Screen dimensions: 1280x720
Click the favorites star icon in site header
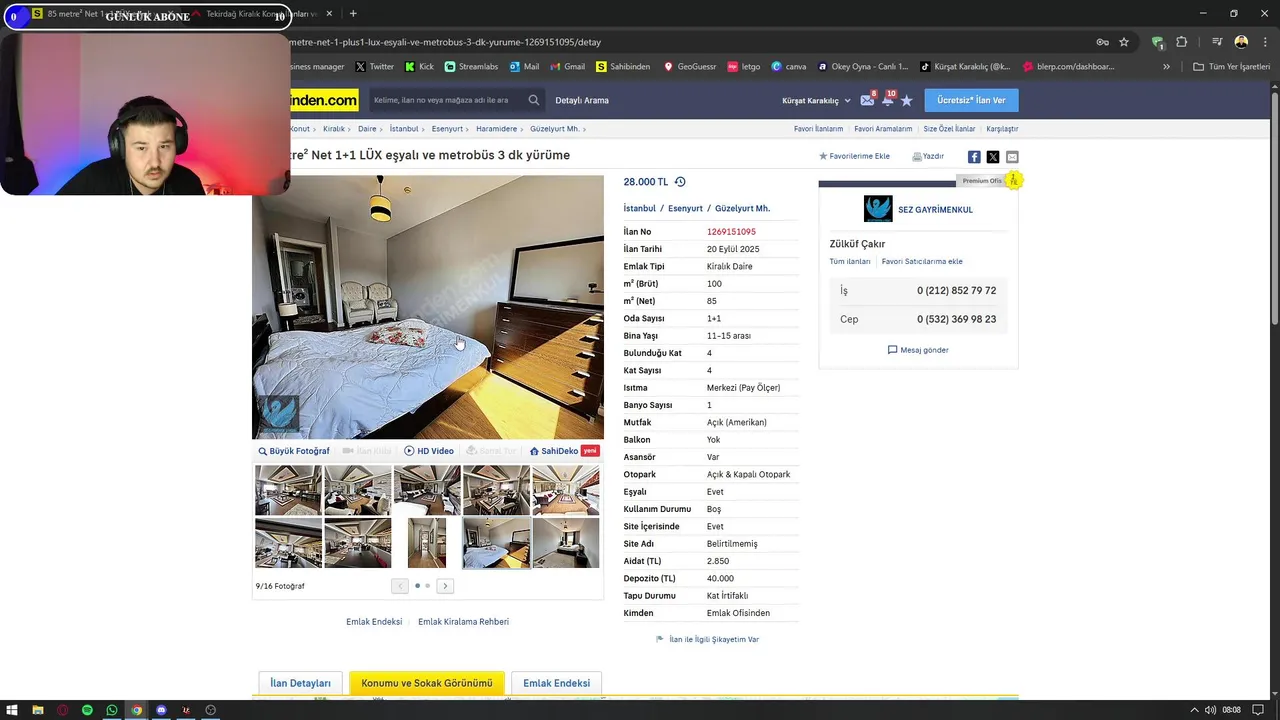click(907, 100)
